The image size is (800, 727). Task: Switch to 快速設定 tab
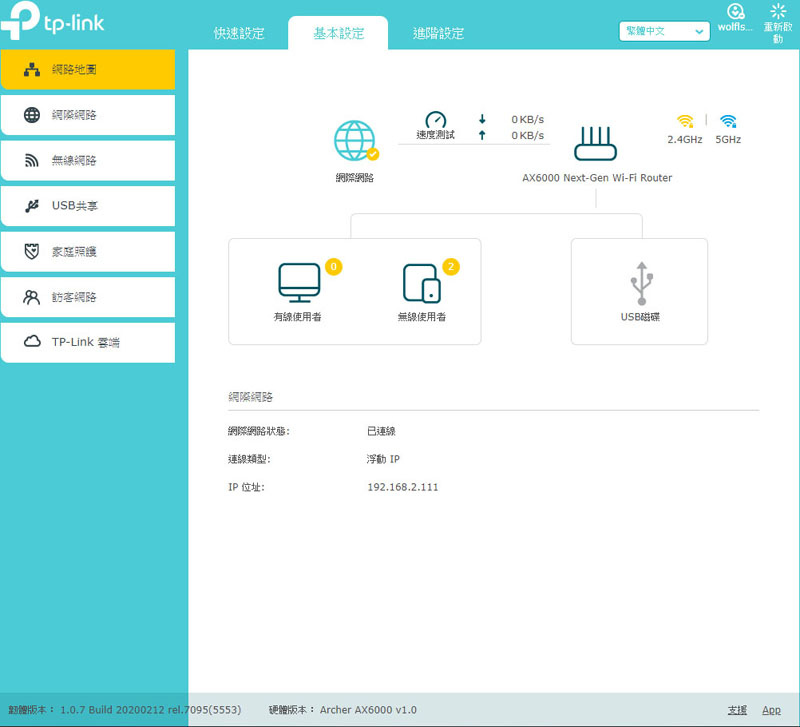pyautogui.click(x=239, y=33)
